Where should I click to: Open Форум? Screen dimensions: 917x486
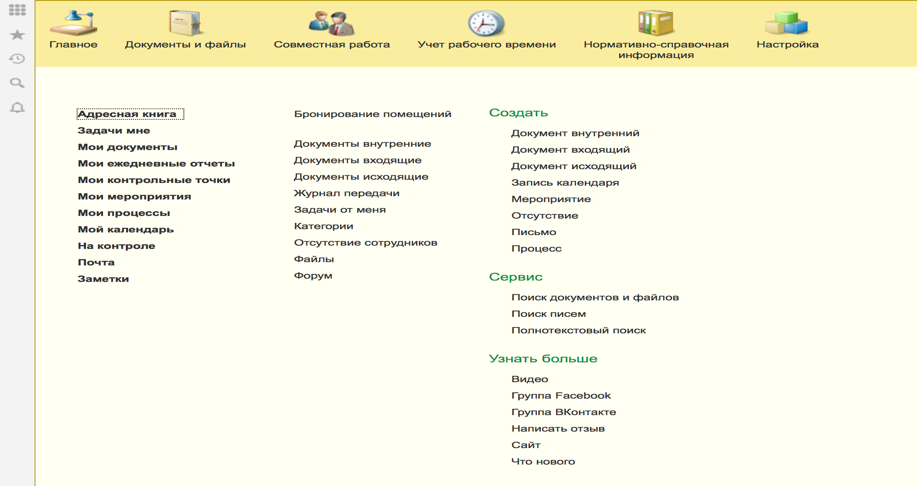[x=313, y=275]
